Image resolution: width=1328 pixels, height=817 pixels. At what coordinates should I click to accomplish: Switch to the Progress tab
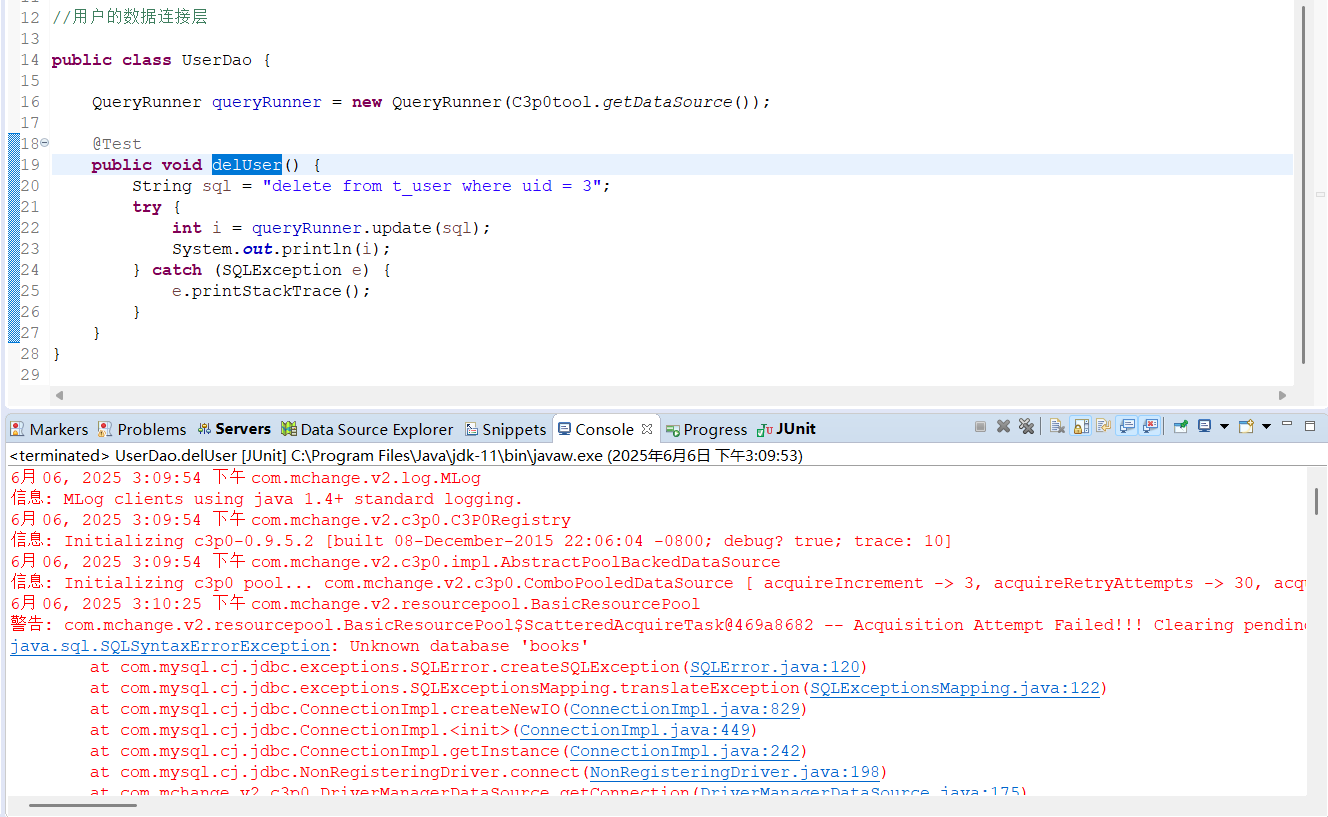(x=707, y=429)
